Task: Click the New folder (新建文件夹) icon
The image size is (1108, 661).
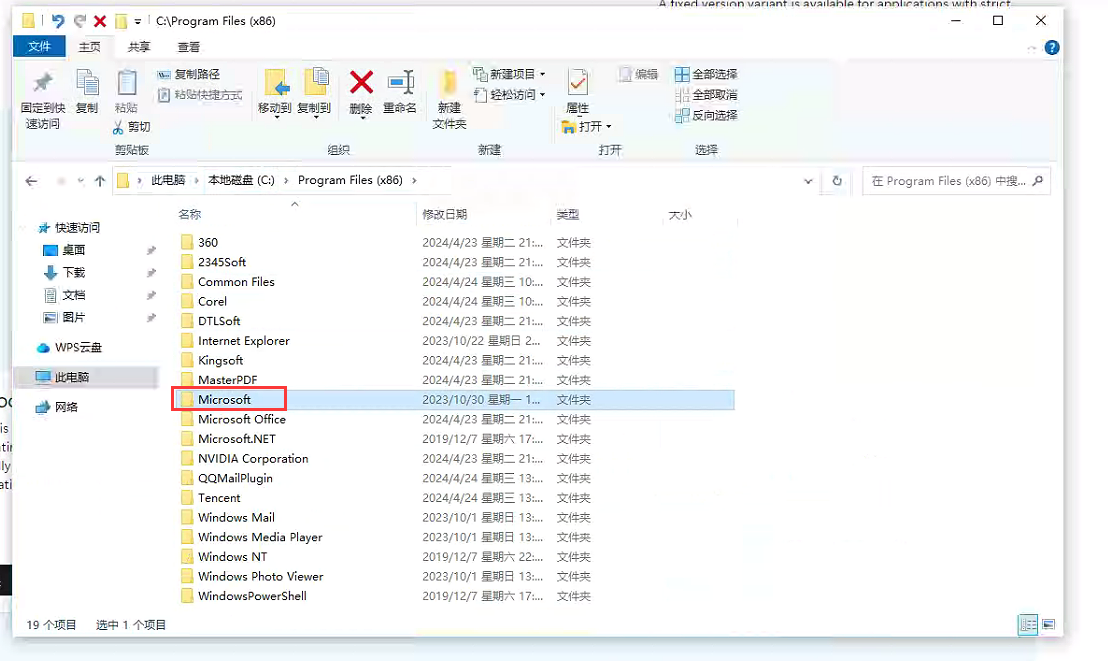Action: 449,83
